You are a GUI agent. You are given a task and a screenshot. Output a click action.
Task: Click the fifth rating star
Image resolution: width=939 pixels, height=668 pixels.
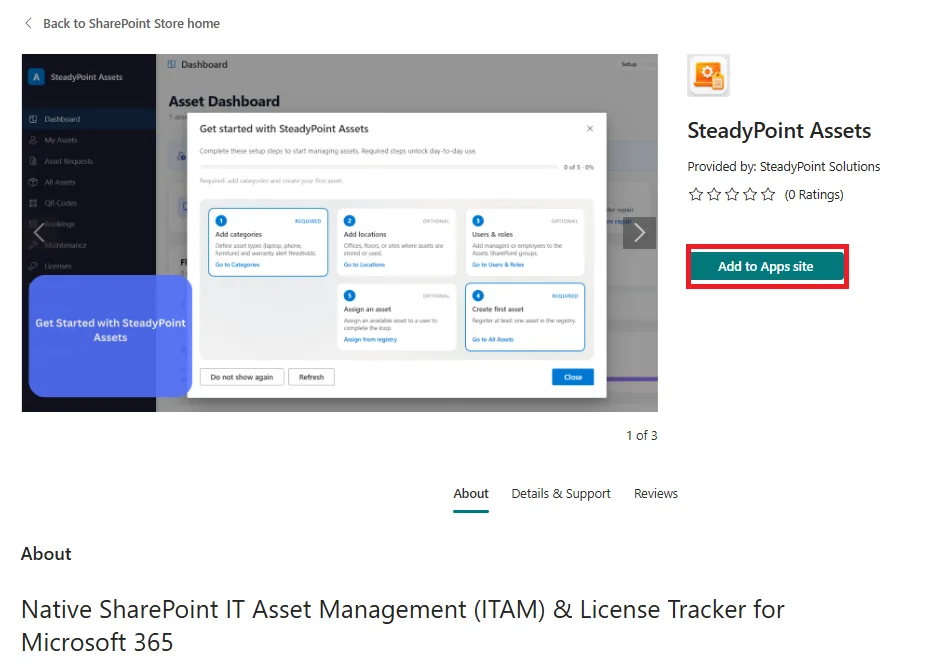(x=768, y=195)
